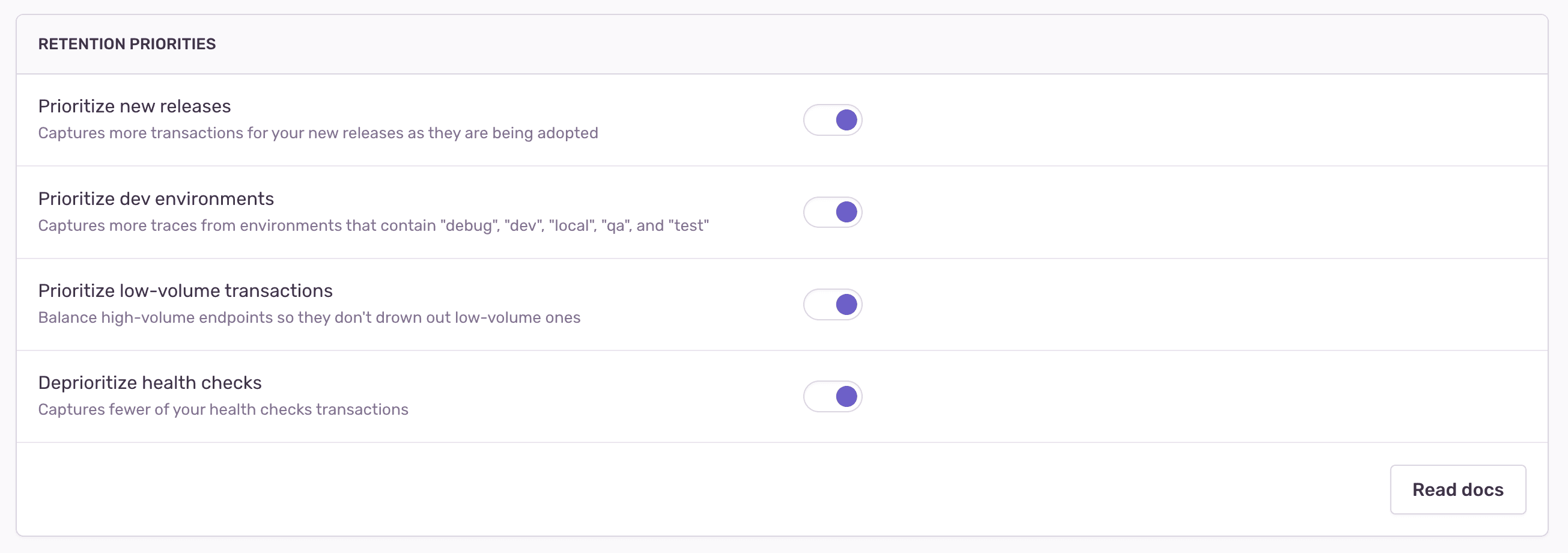Turn off Prioritize dev environments
This screenshot has height=553, width=1568.
coord(833,212)
